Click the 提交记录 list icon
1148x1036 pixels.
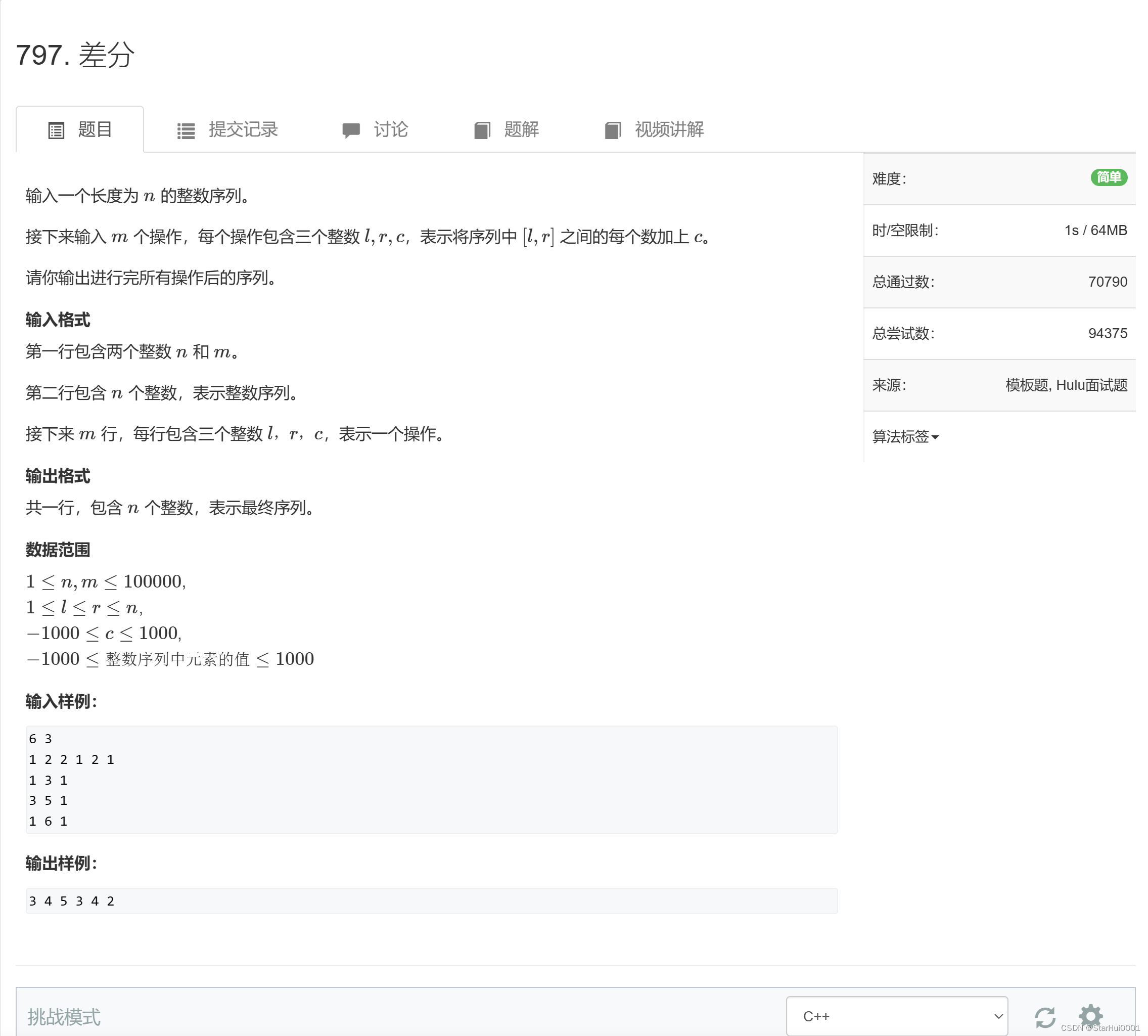pyautogui.click(x=186, y=131)
